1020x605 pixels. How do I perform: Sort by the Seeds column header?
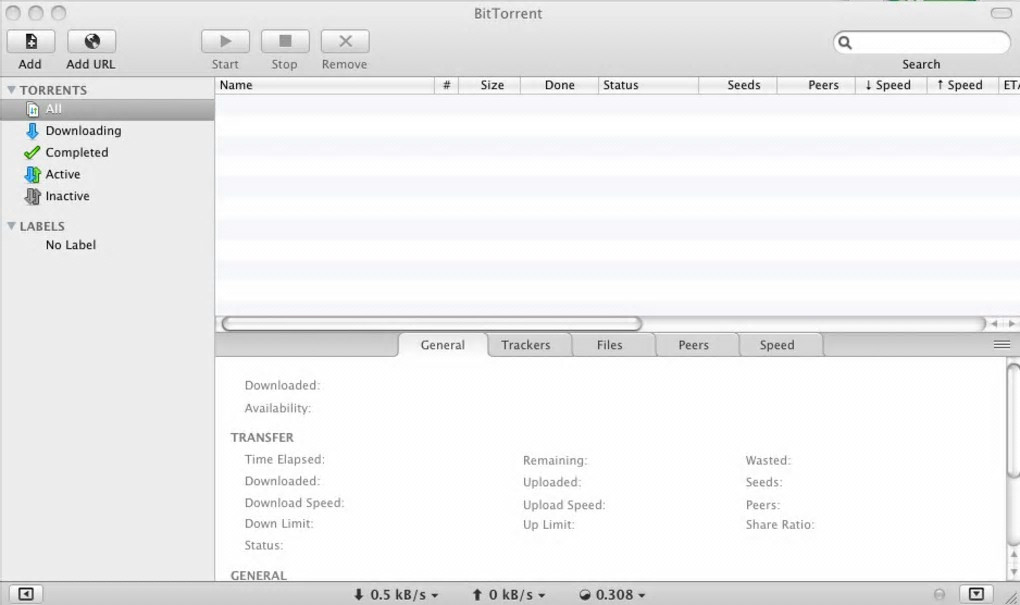point(738,85)
